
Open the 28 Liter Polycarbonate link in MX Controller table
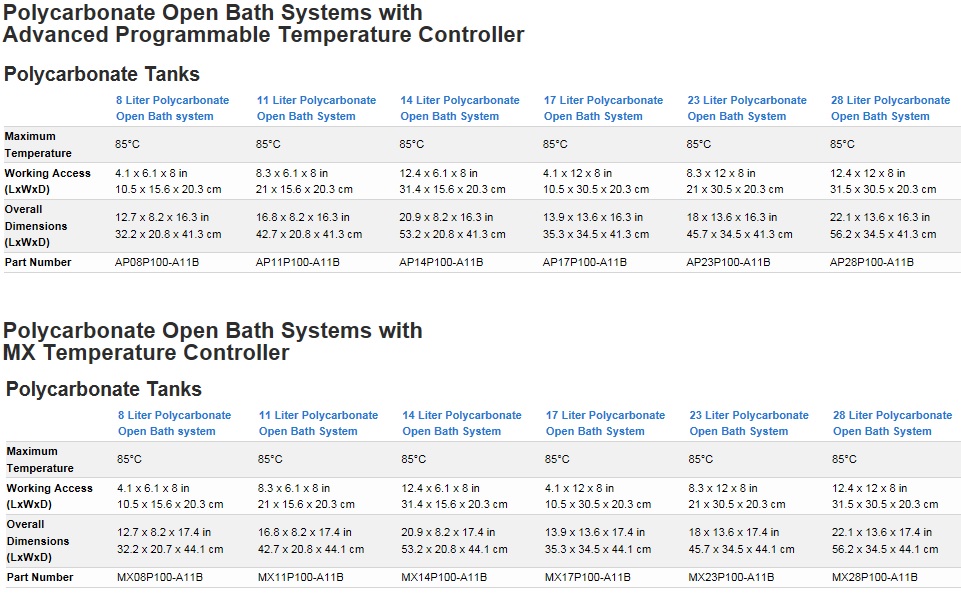coord(892,423)
